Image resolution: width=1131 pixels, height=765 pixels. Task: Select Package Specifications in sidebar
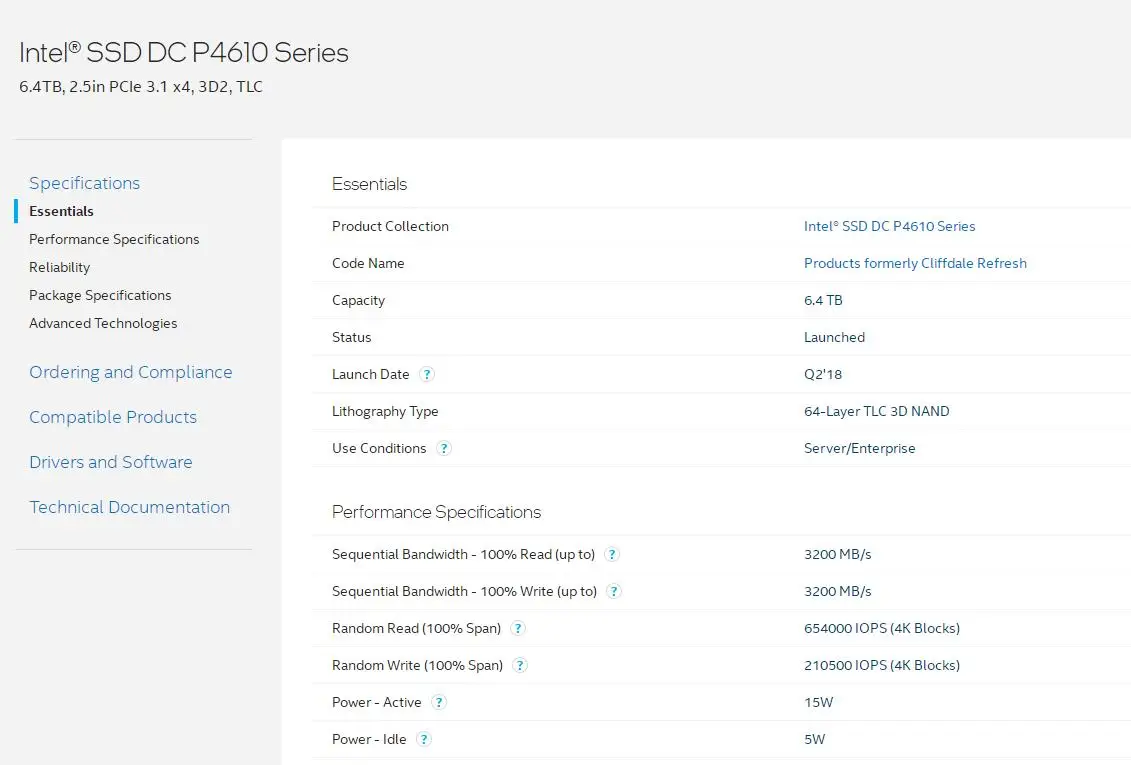pos(100,296)
